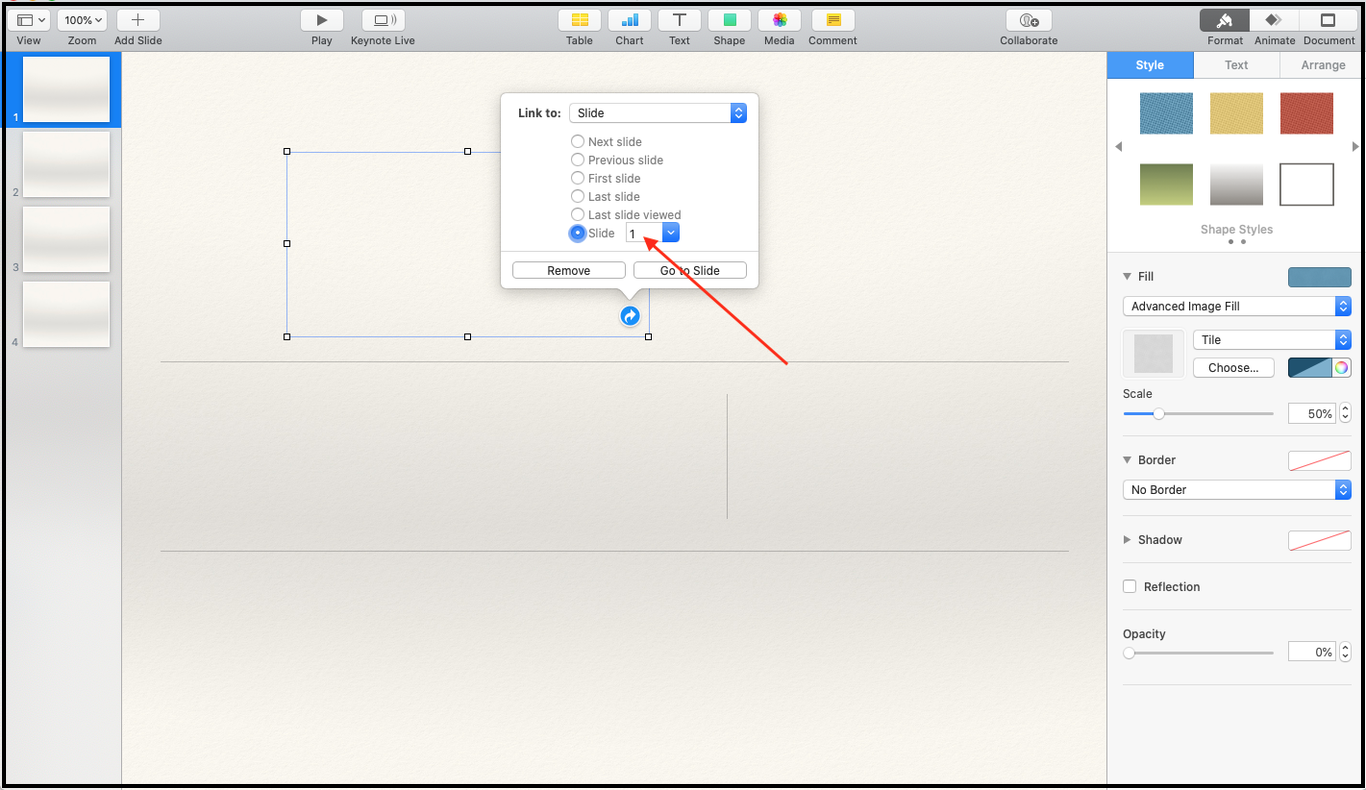Image resolution: width=1366 pixels, height=790 pixels.
Task: Choose the Last slide viewed radio option
Action: (578, 215)
